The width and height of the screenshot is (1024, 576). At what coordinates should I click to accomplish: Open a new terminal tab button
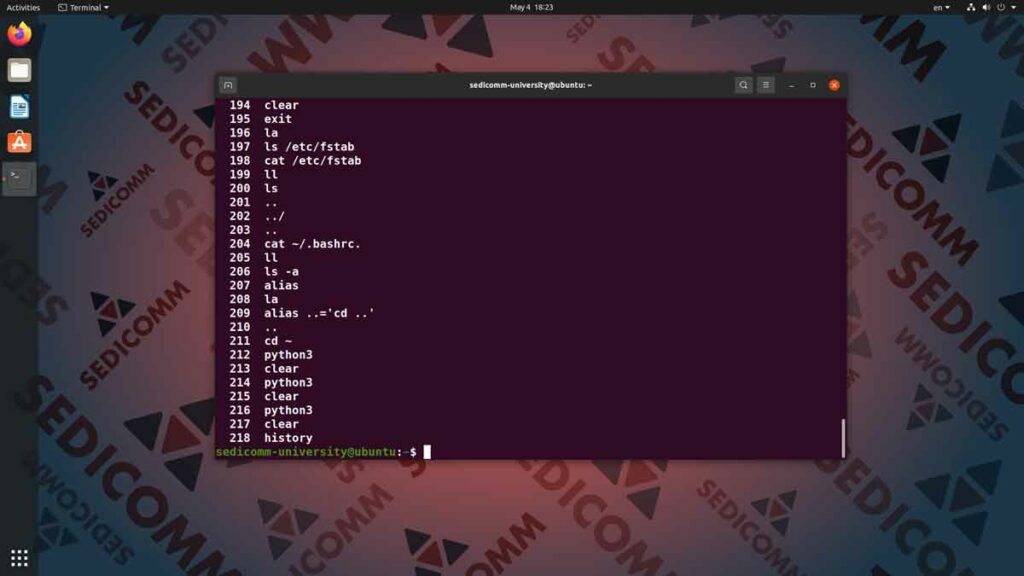point(228,85)
